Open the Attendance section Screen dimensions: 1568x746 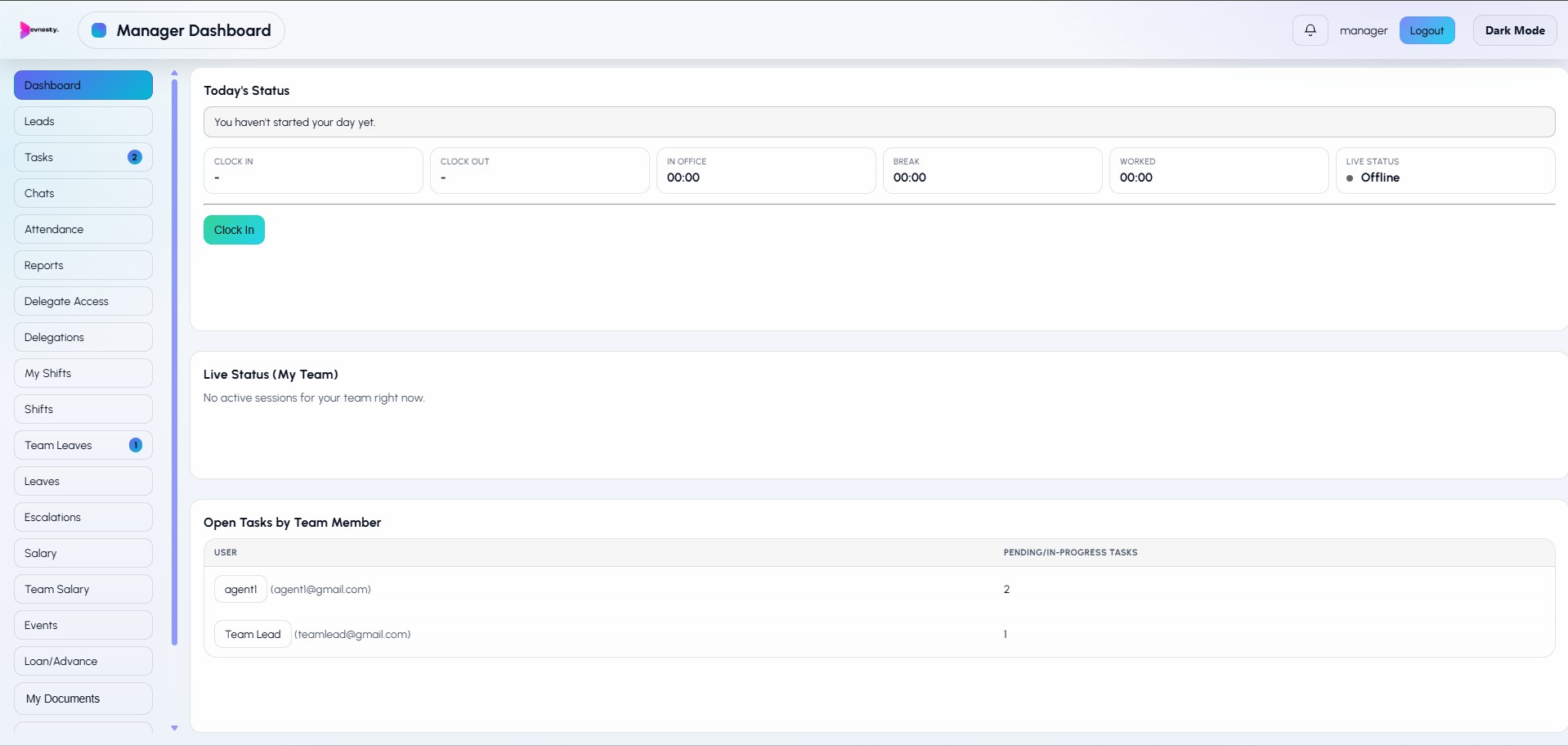pos(82,229)
